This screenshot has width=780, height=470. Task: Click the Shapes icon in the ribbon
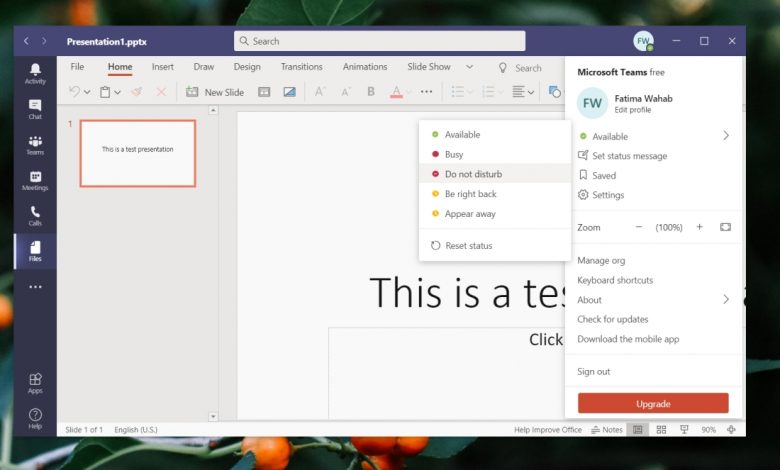[554, 92]
